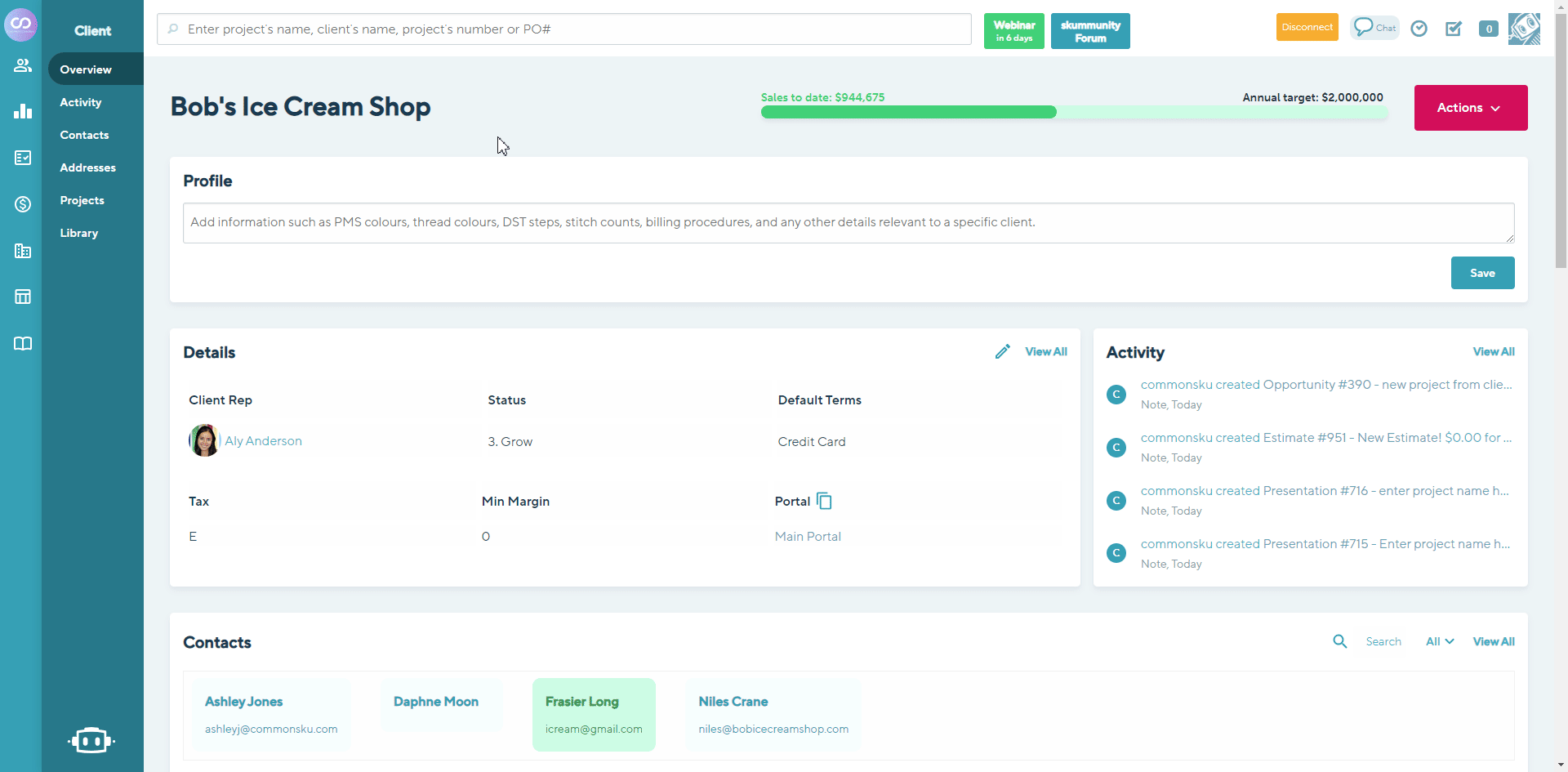Click the dollar sign finance icon
Viewport: 1568px width, 772px height.
tap(22, 204)
